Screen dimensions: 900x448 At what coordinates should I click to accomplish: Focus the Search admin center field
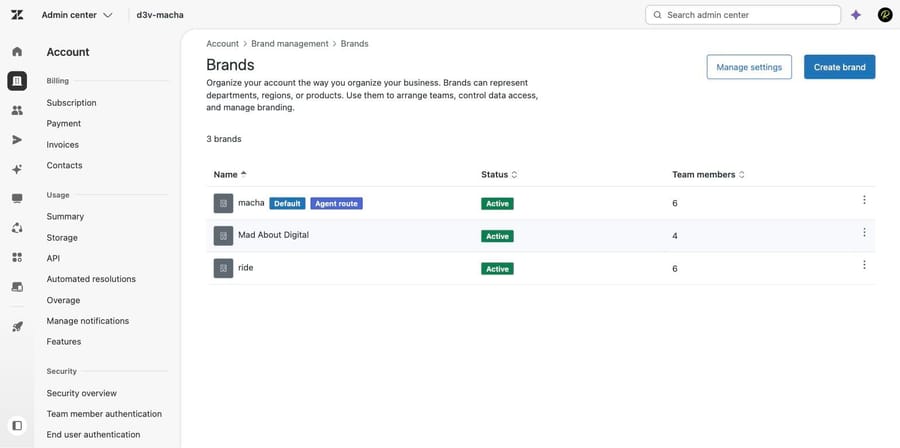[x=743, y=15]
